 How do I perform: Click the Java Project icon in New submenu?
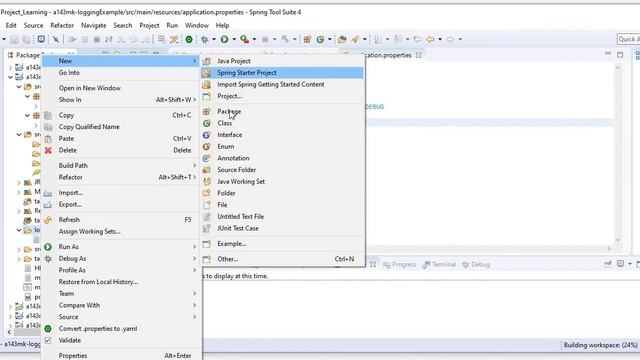(207, 61)
